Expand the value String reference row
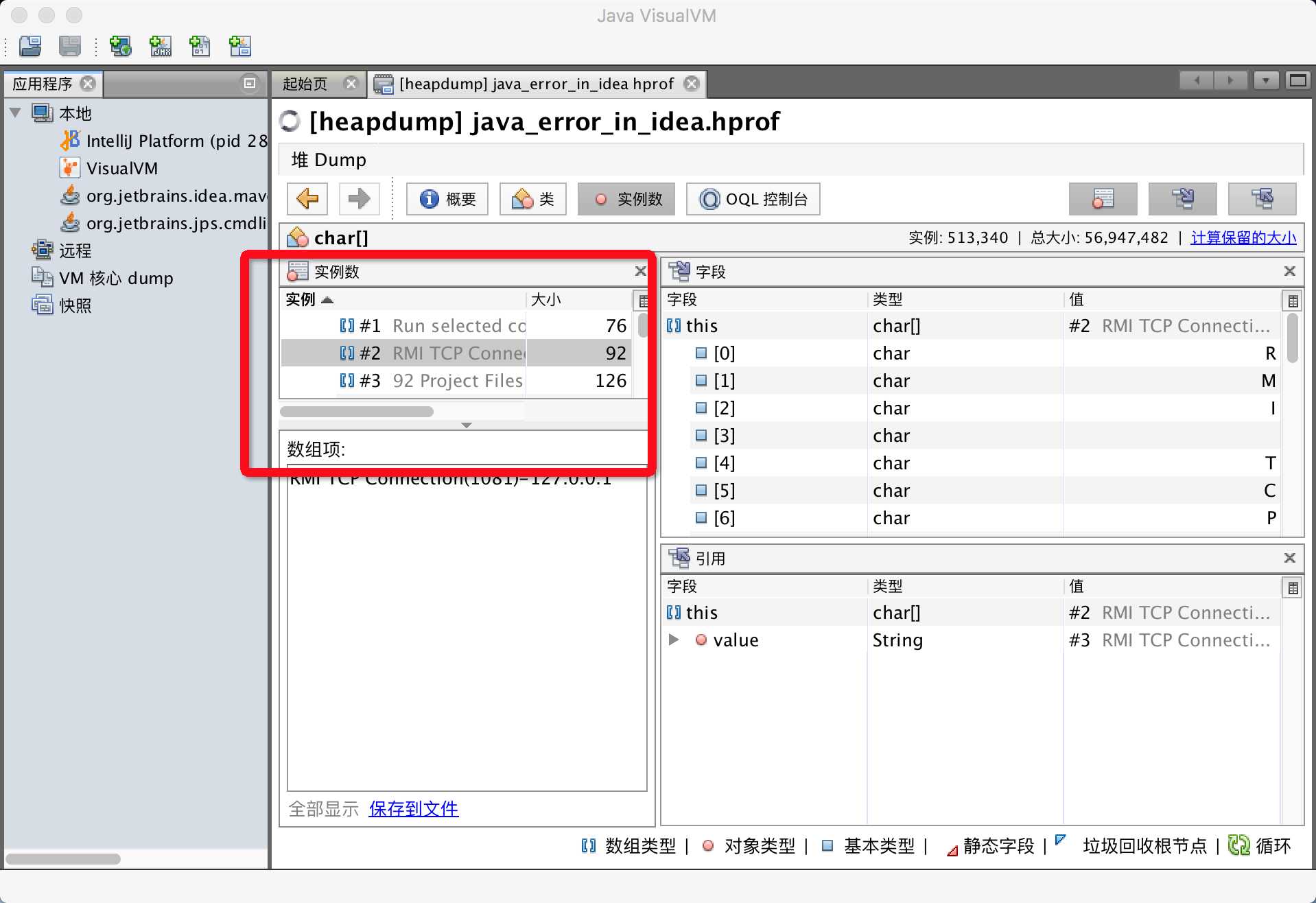 pos(674,640)
